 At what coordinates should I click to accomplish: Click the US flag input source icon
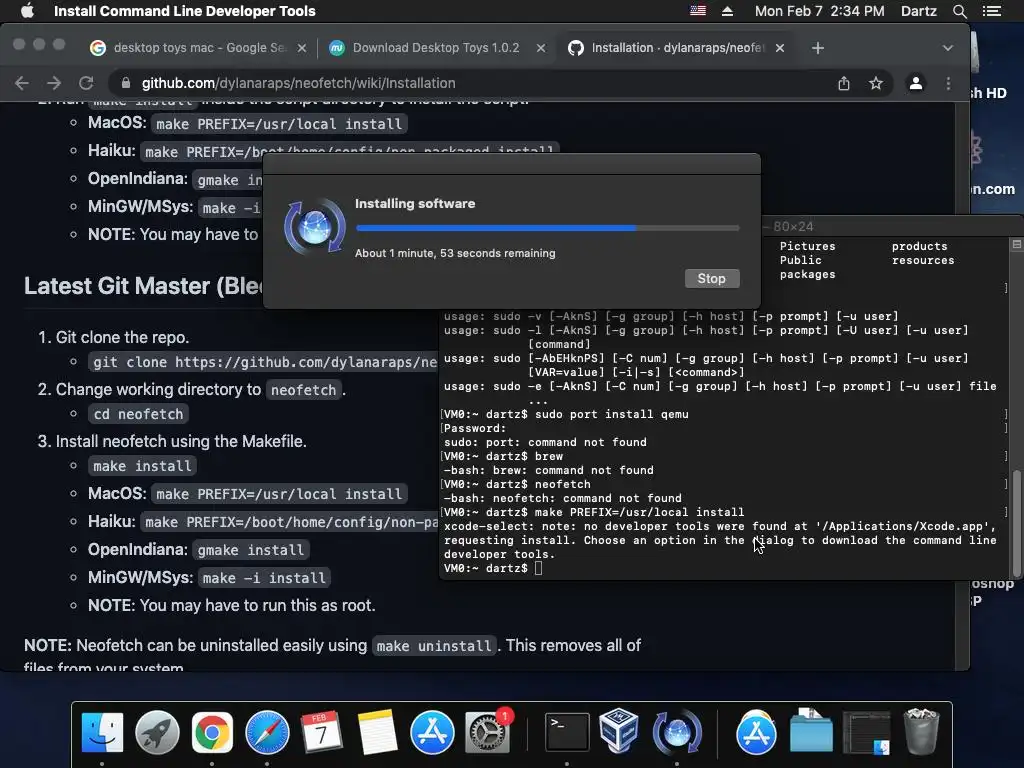[698, 11]
